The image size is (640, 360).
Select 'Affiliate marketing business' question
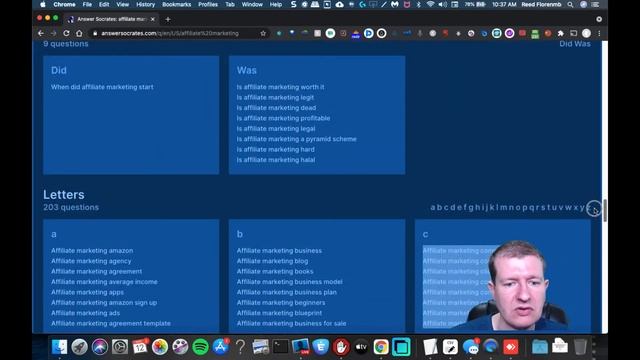279,251
